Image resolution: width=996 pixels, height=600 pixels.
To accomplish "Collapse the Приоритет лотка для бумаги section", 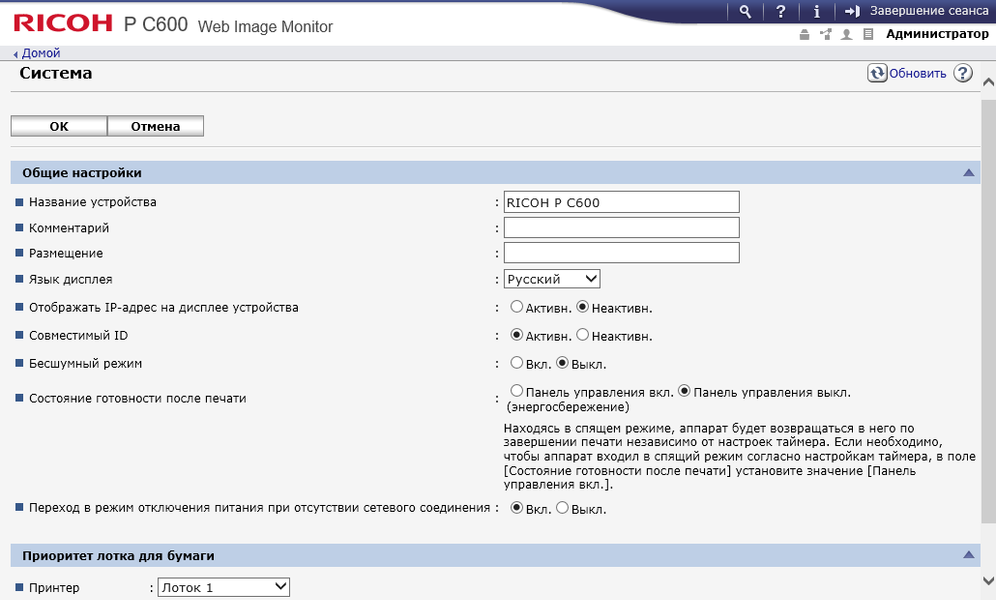I will 969,555.
